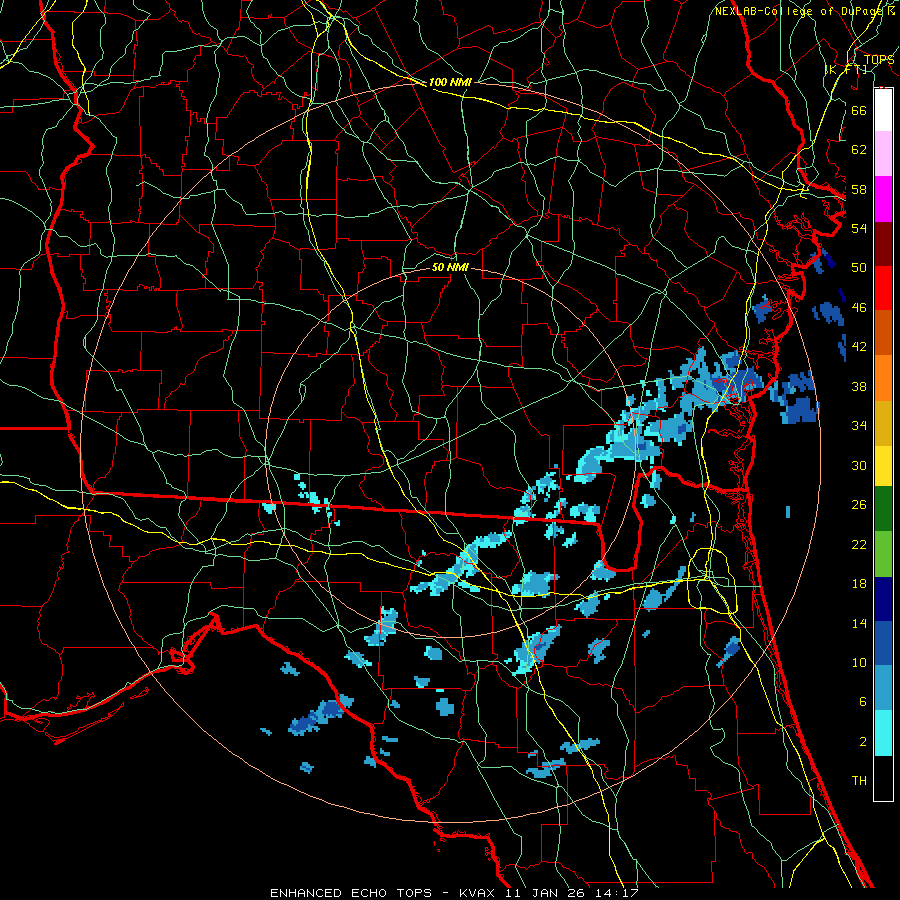
Task: Pick the light pink legend swatch
Action: [883, 153]
